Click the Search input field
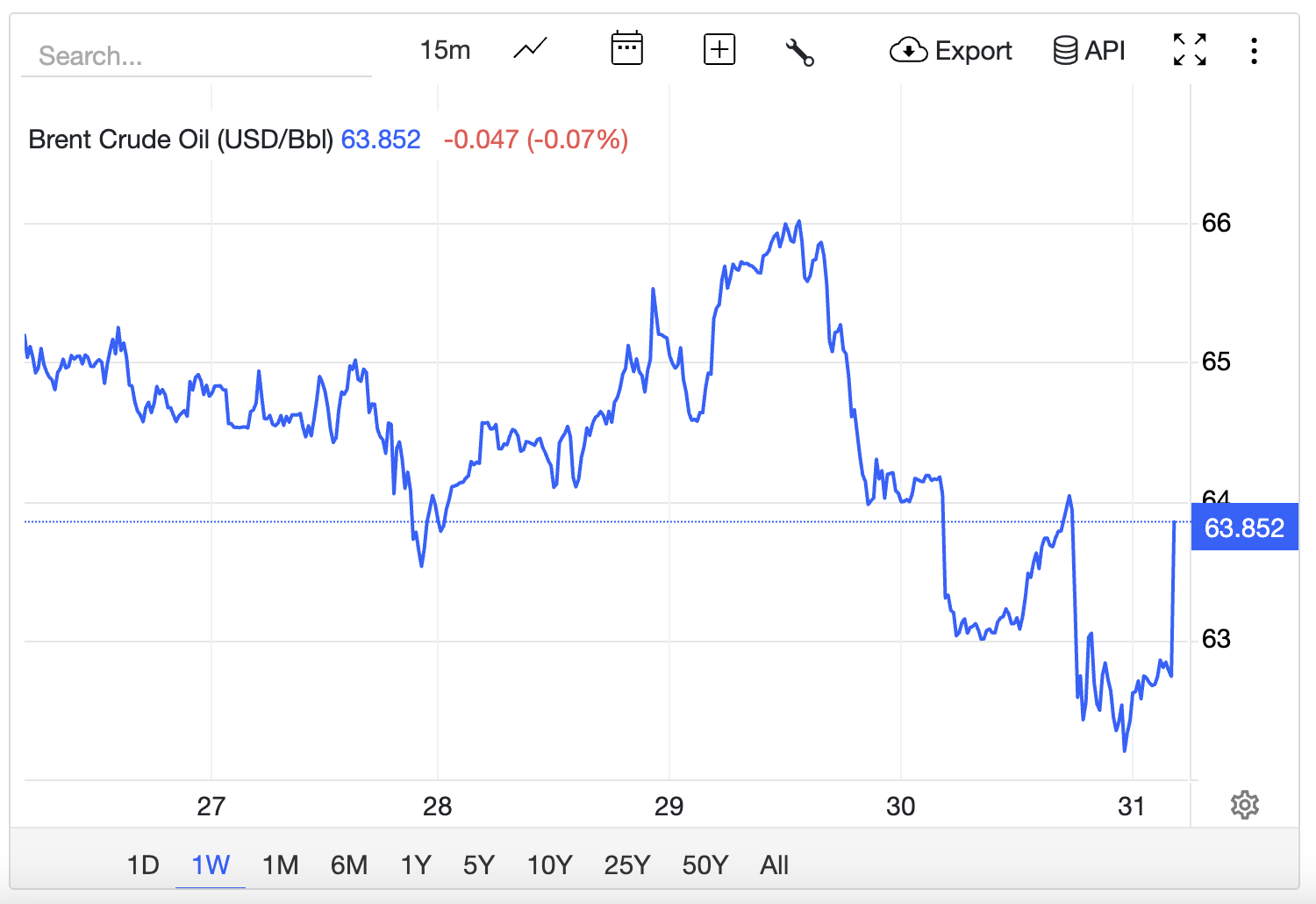This screenshot has width=1316, height=904. [x=197, y=56]
